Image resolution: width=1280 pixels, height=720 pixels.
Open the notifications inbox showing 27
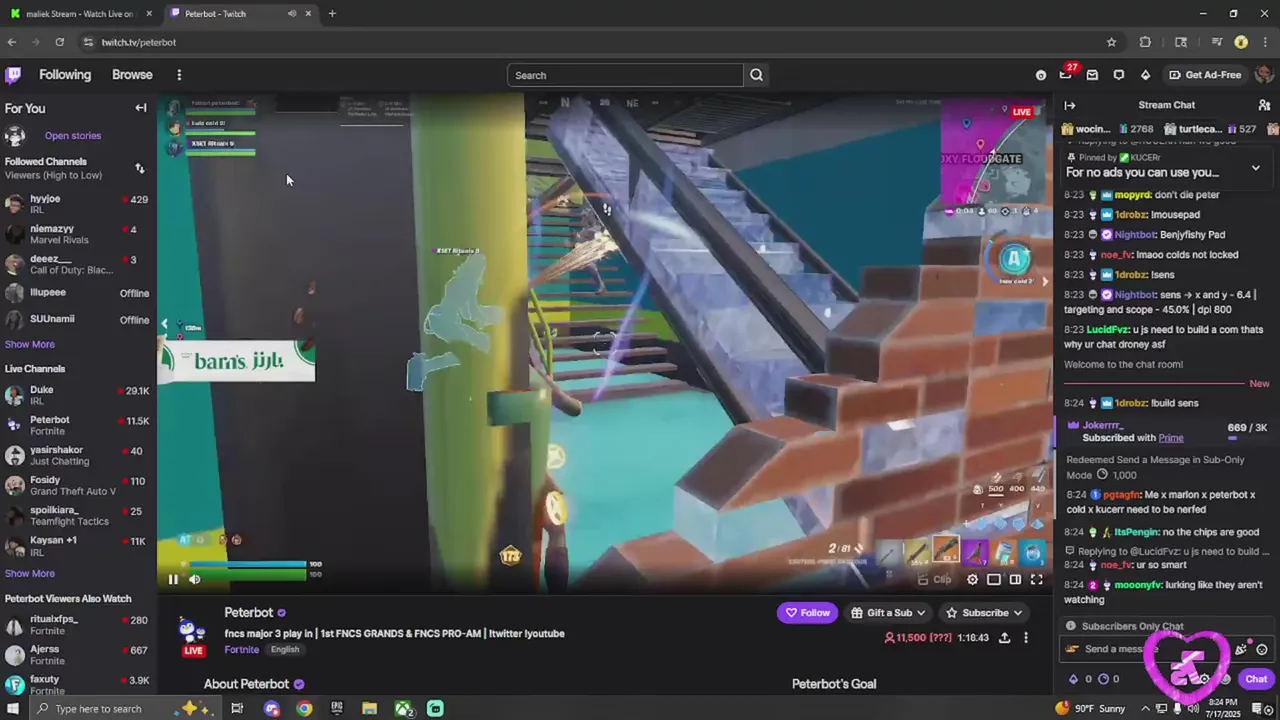[1066, 75]
